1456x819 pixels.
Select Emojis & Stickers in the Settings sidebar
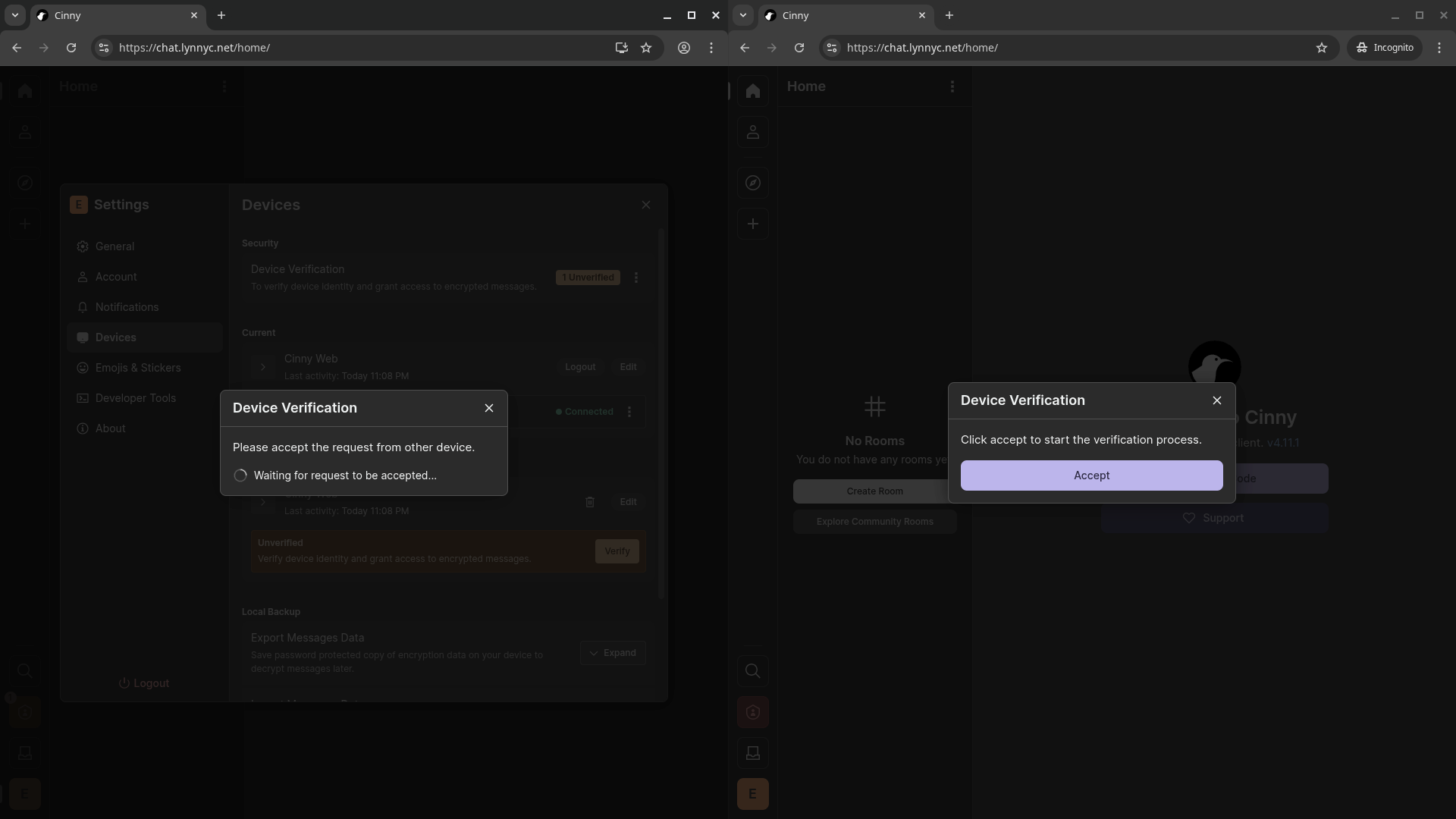(x=144, y=368)
